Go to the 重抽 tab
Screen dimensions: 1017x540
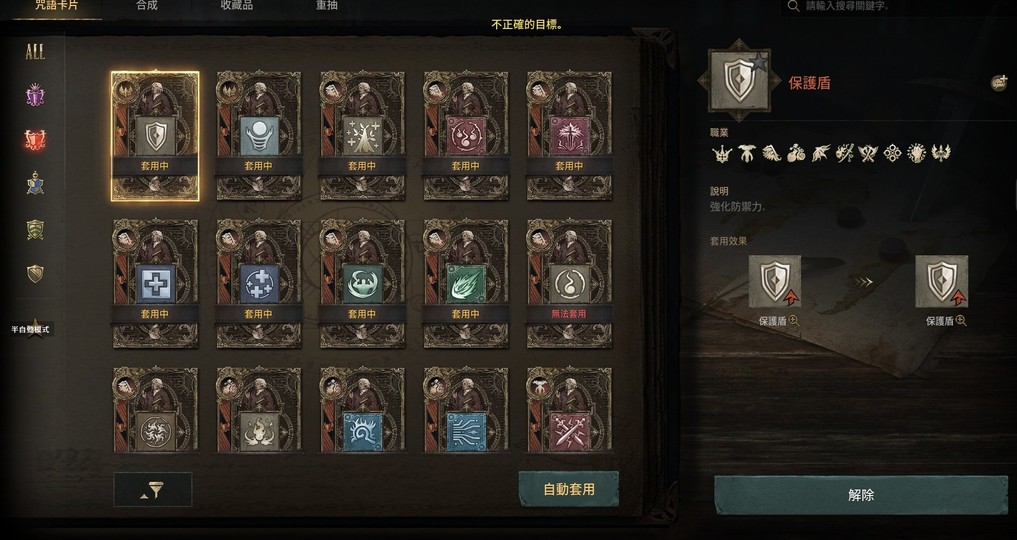pyautogui.click(x=326, y=6)
